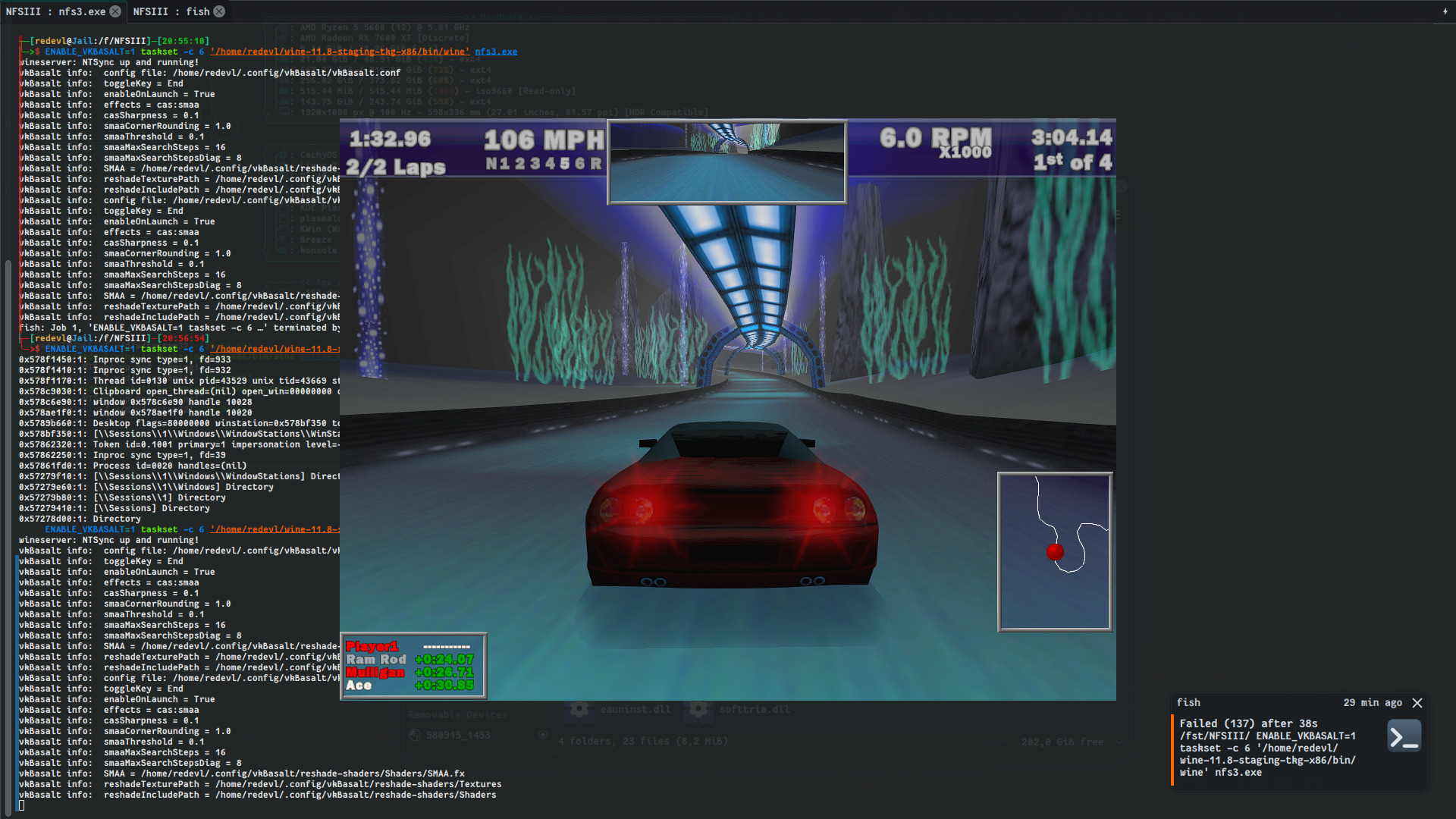The width and height of the screenshot is (1456, 819).
Task: Click the '2/2 Laps' counter
Action: pyautogui.click(x=395, y=167)
